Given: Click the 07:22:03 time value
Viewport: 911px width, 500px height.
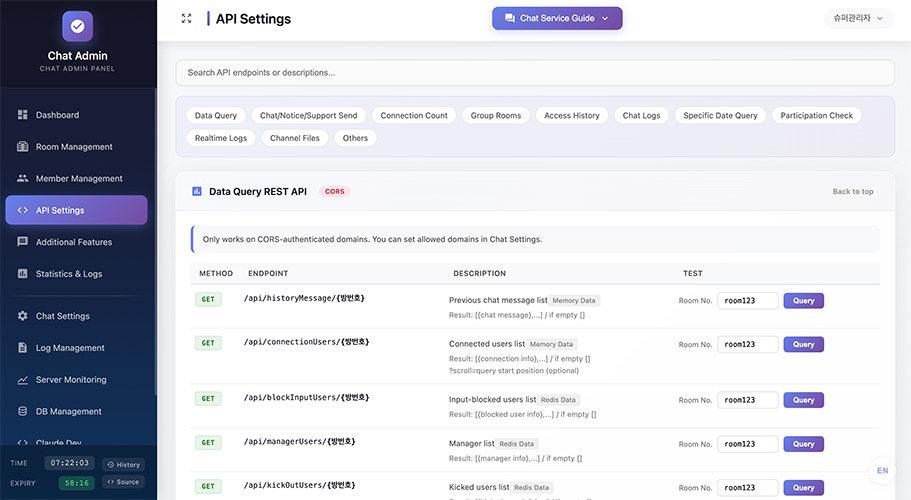Looking at the screenshot, I should point(70,463).
